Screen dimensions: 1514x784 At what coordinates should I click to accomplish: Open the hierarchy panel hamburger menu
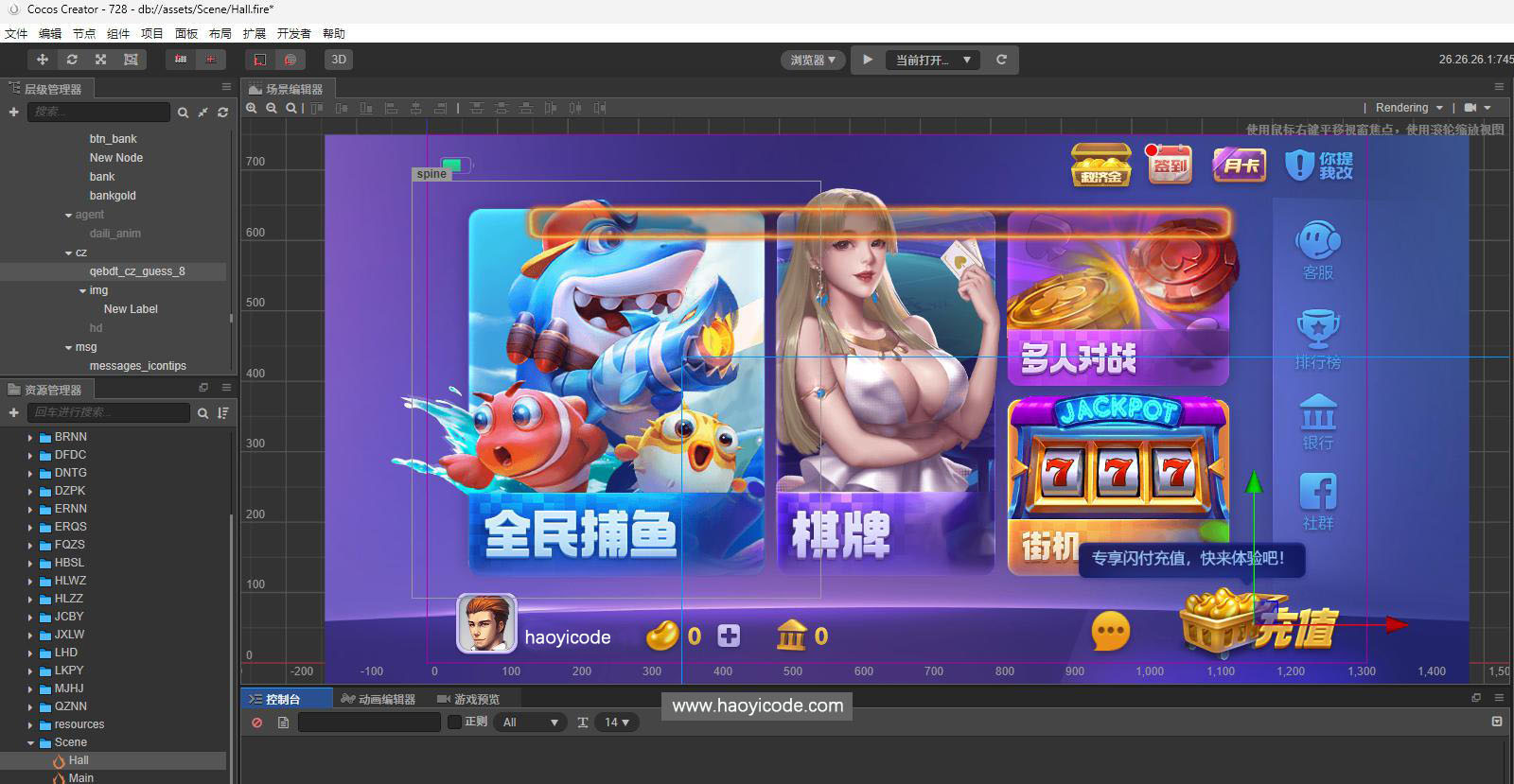tap(226, 87)
